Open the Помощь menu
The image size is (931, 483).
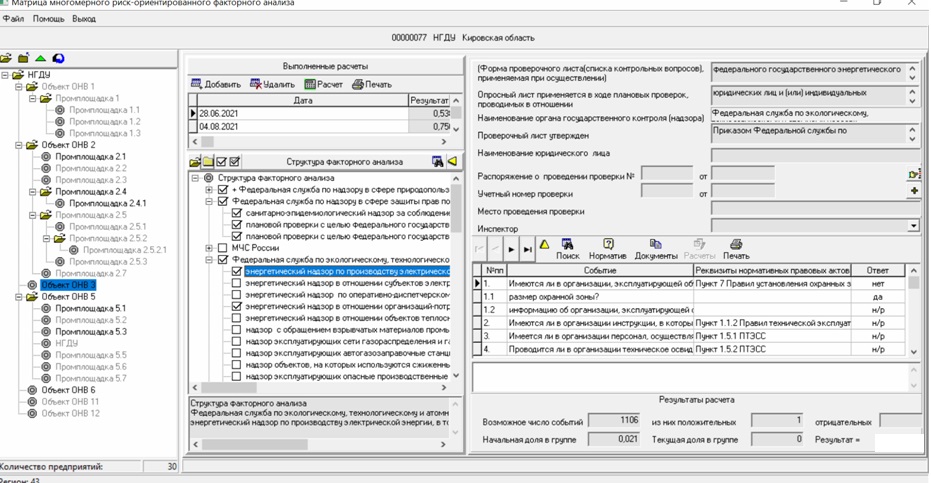click(x=48, y=19)
